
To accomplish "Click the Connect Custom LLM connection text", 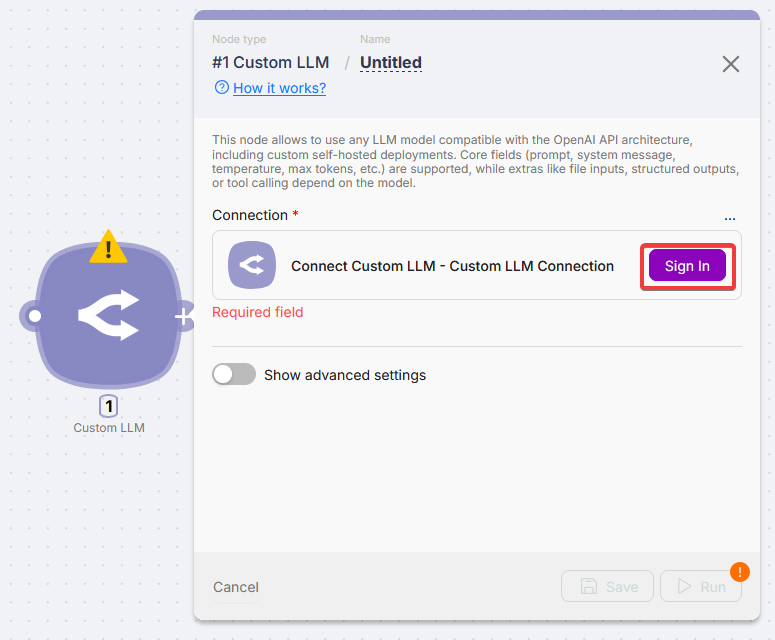I will 452,266.
